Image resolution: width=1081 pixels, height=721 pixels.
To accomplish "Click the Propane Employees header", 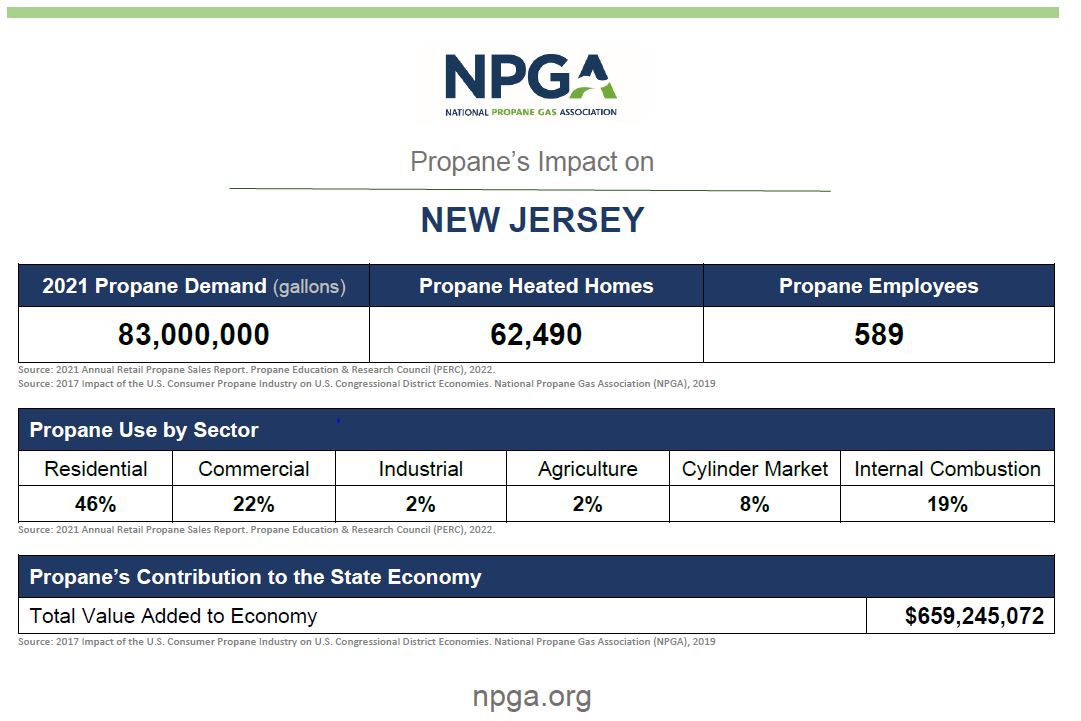I will (x=878, y=286).
